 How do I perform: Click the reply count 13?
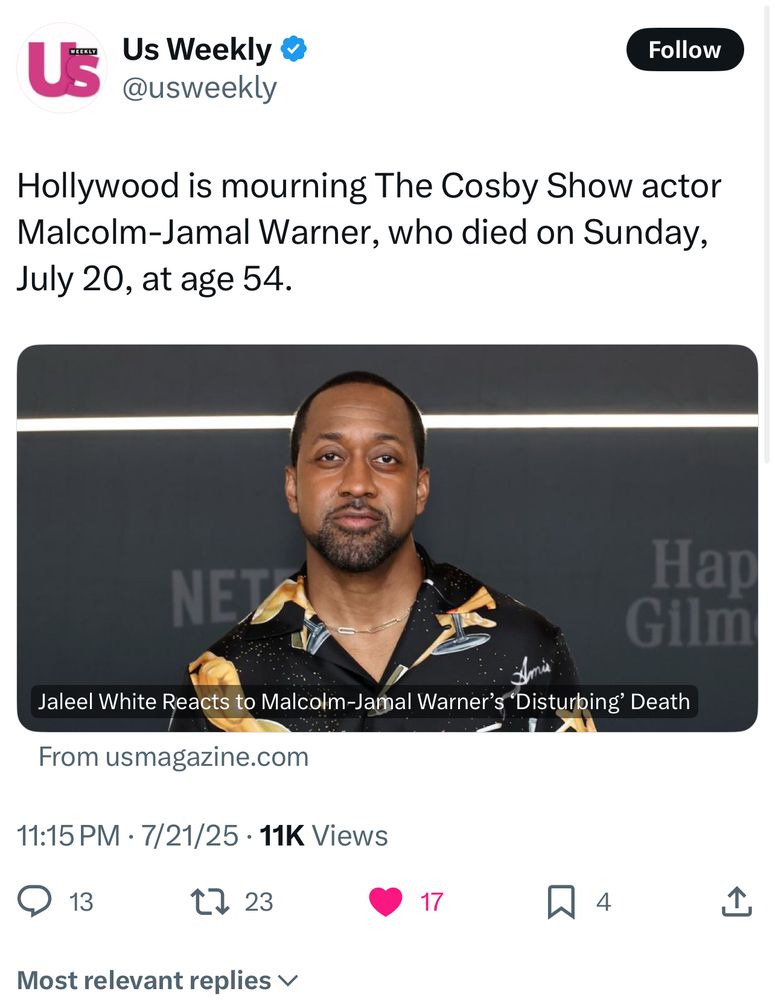[x=81, y=901]
